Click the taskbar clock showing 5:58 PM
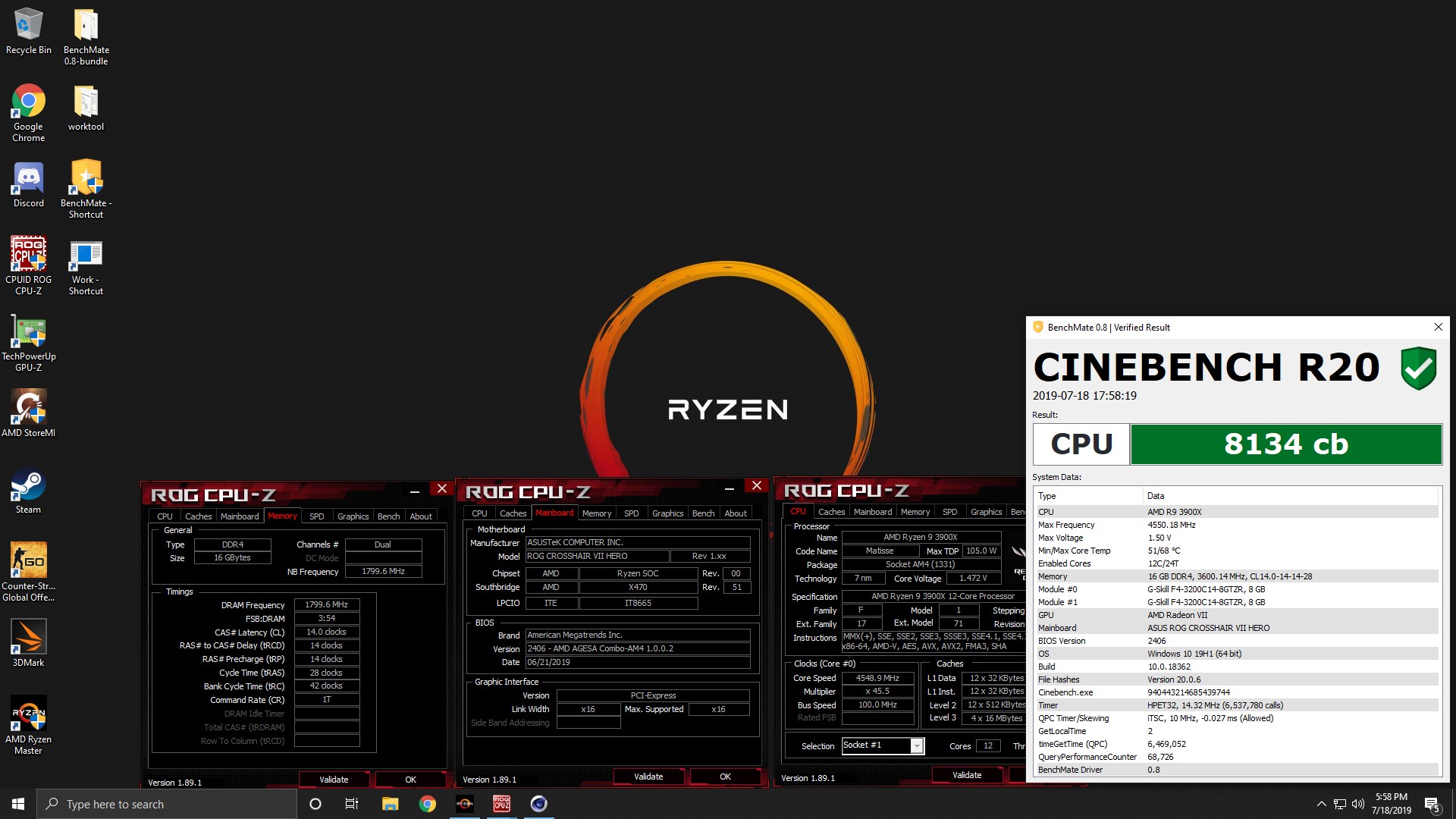The width and height of the screenshot is (1456, 819). (1392, 804)
